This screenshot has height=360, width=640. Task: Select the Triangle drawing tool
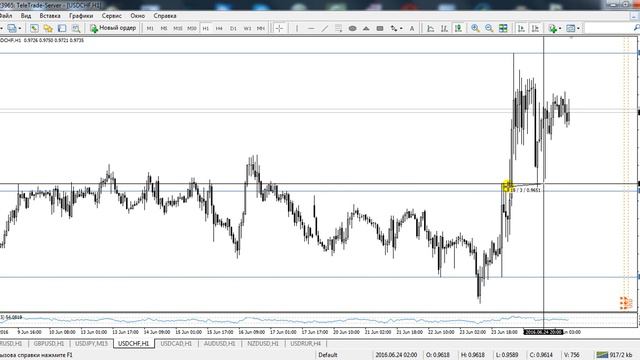tap(366, 28)
